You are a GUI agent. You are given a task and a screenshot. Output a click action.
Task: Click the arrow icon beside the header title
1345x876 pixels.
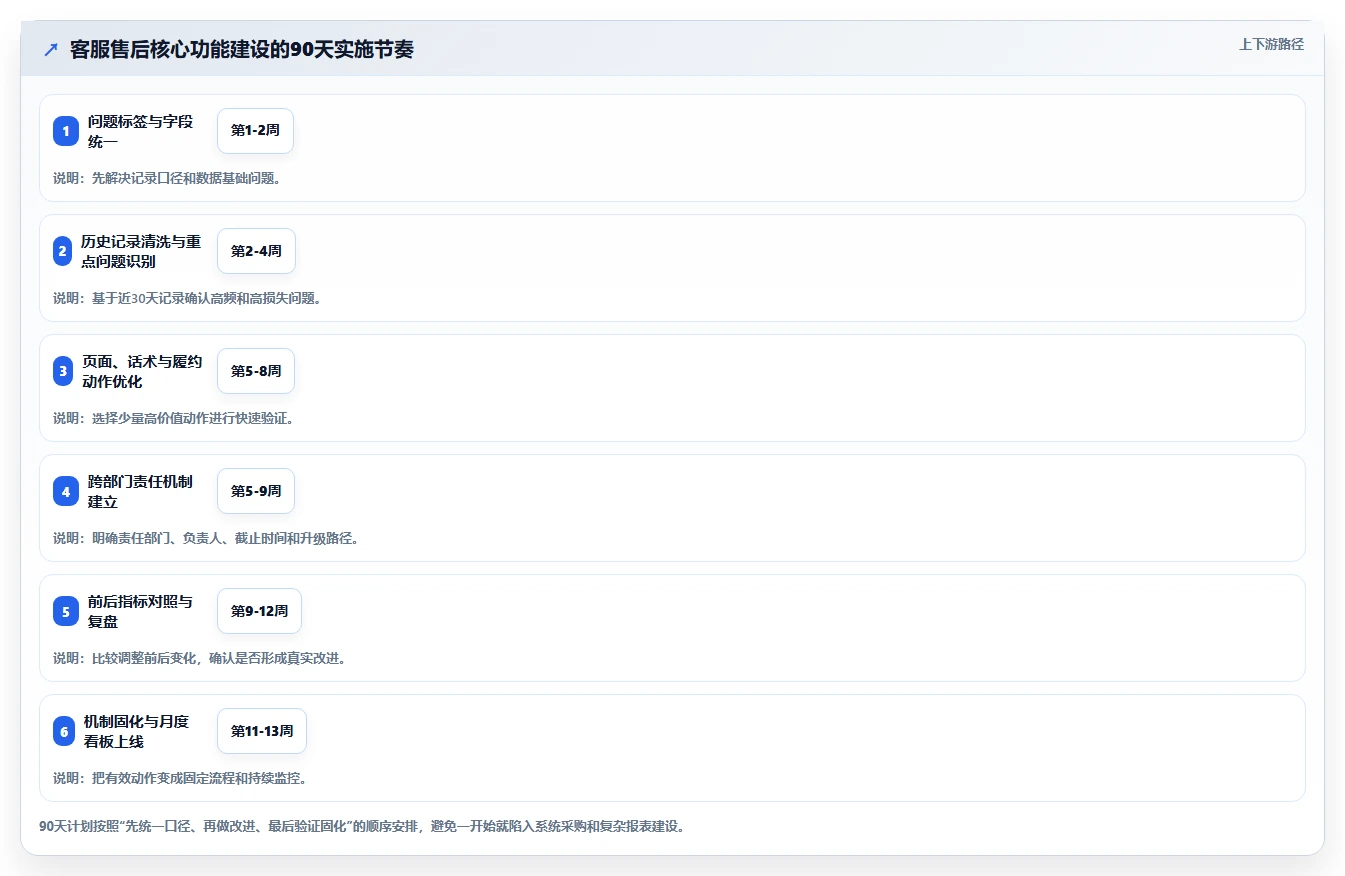coord(51,50)
